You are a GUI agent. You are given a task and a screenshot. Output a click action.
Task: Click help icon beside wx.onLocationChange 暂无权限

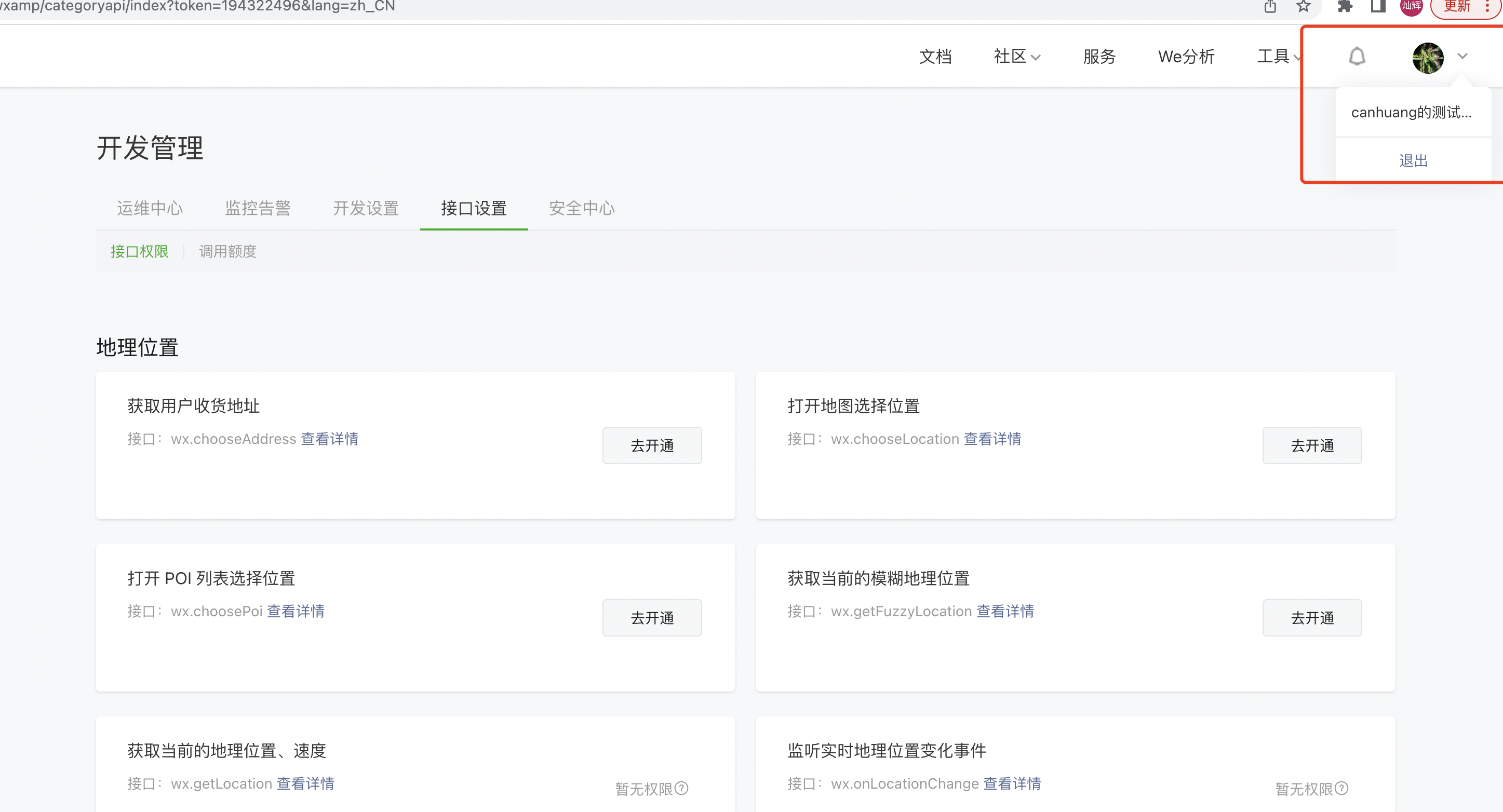click(1341, 789)
